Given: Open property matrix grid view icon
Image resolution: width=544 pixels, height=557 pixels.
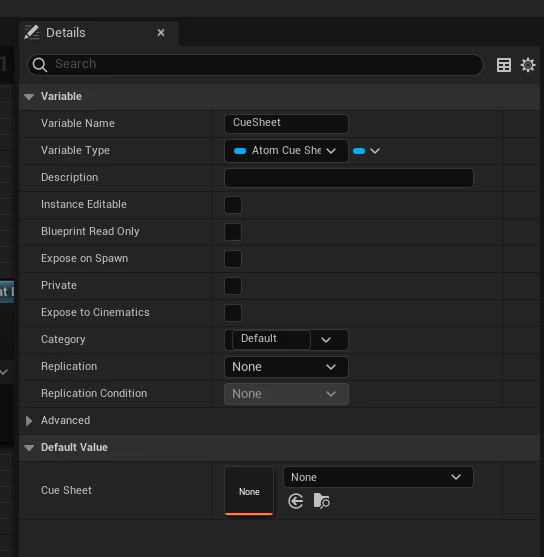Looking at the screenshot, I should 503,65.
